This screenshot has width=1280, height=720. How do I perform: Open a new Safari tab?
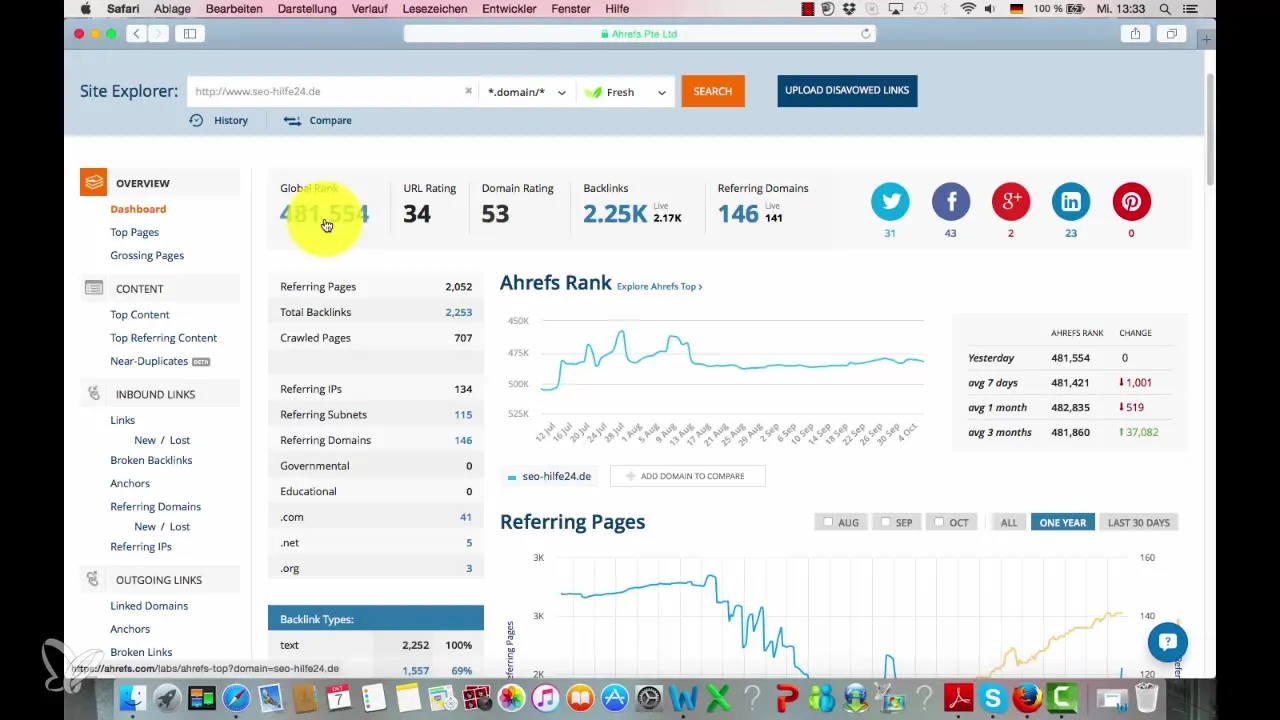tap(1207, 40)
